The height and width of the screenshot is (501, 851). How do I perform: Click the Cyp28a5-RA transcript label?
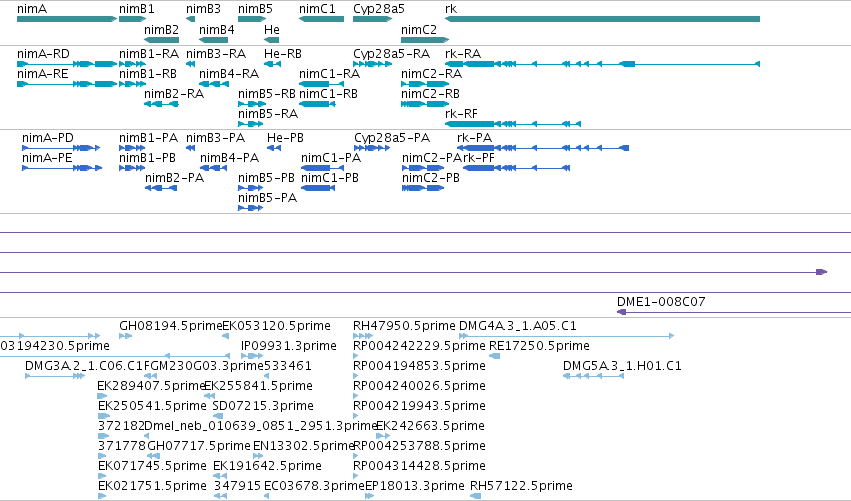tap(391, 54)
